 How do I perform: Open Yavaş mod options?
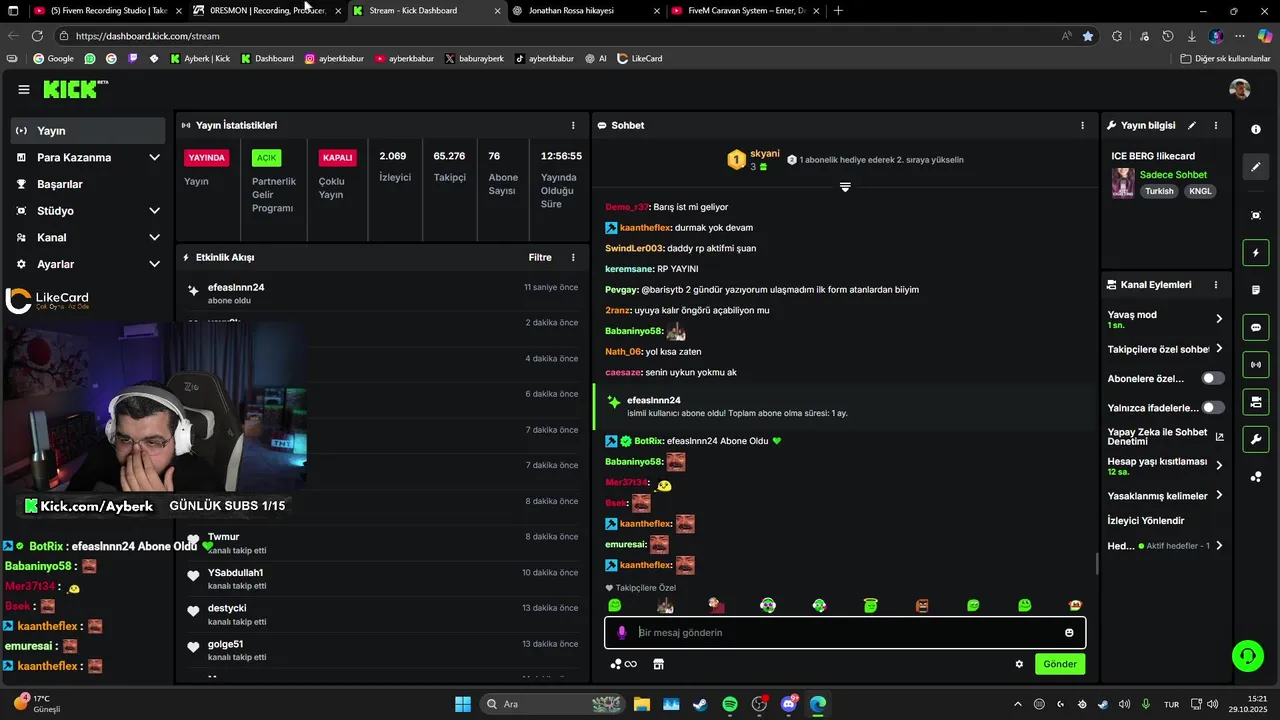[1166, 319]
